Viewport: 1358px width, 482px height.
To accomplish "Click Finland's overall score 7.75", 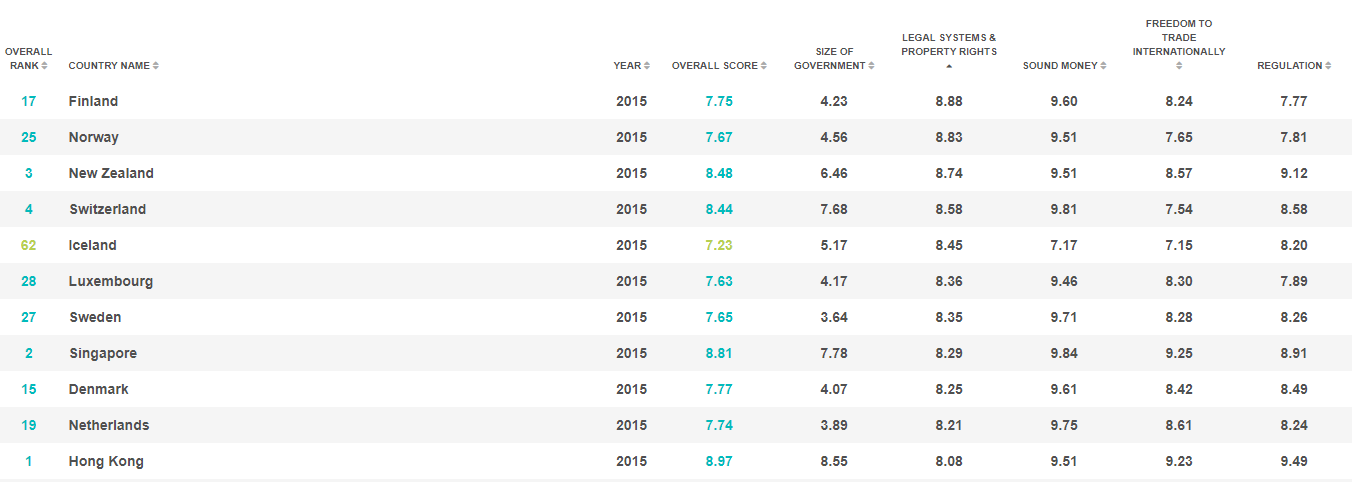I will click(719, 101).
